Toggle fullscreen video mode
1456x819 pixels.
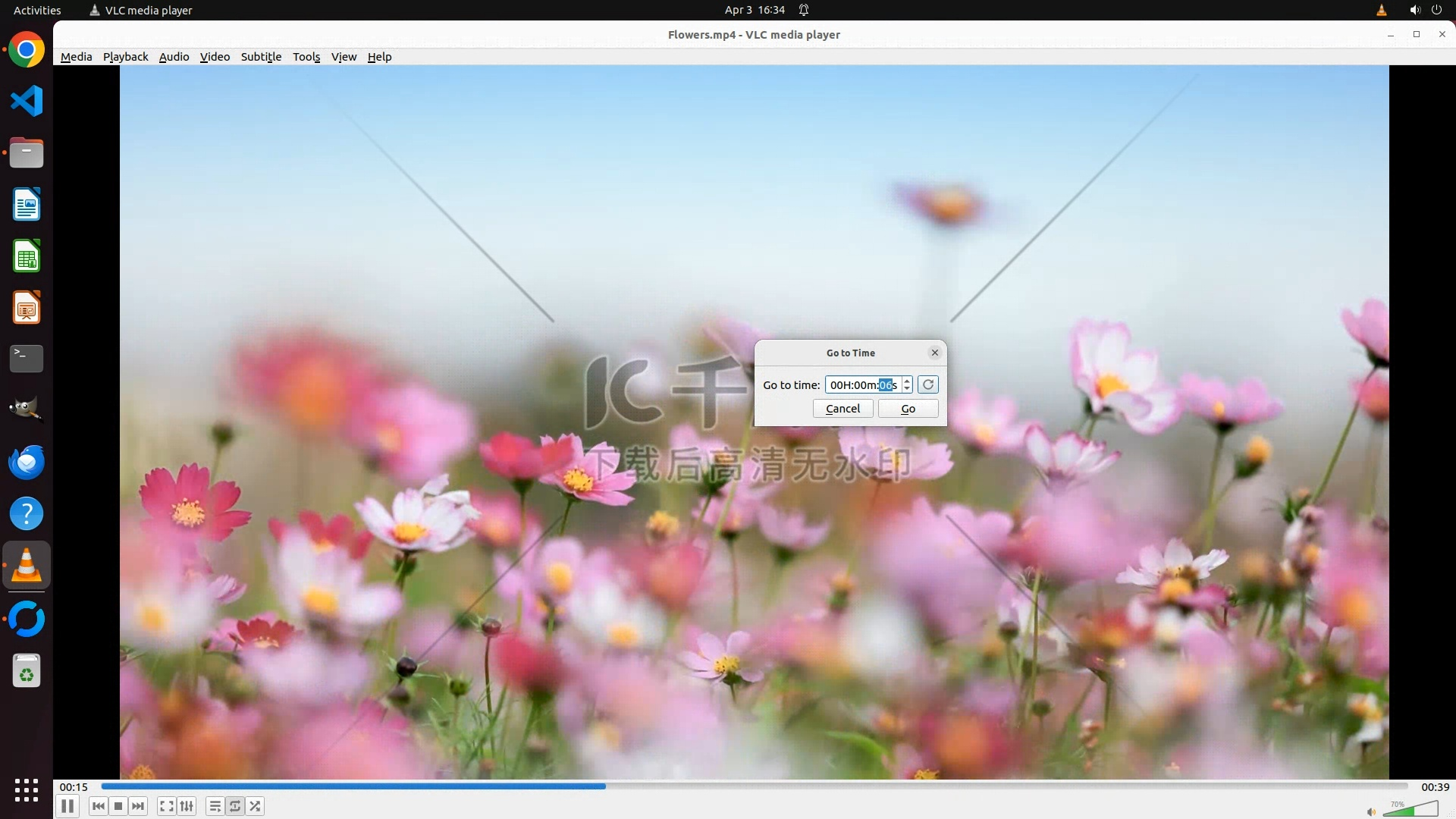click(x=167, y=806)
